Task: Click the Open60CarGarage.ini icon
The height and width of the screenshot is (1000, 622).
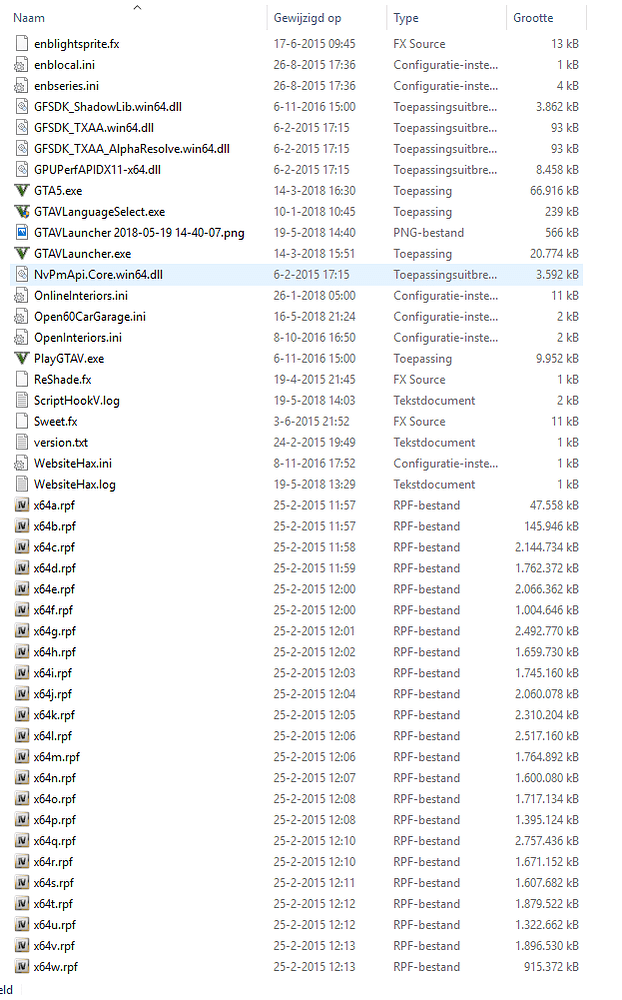Action: (22, 316)
